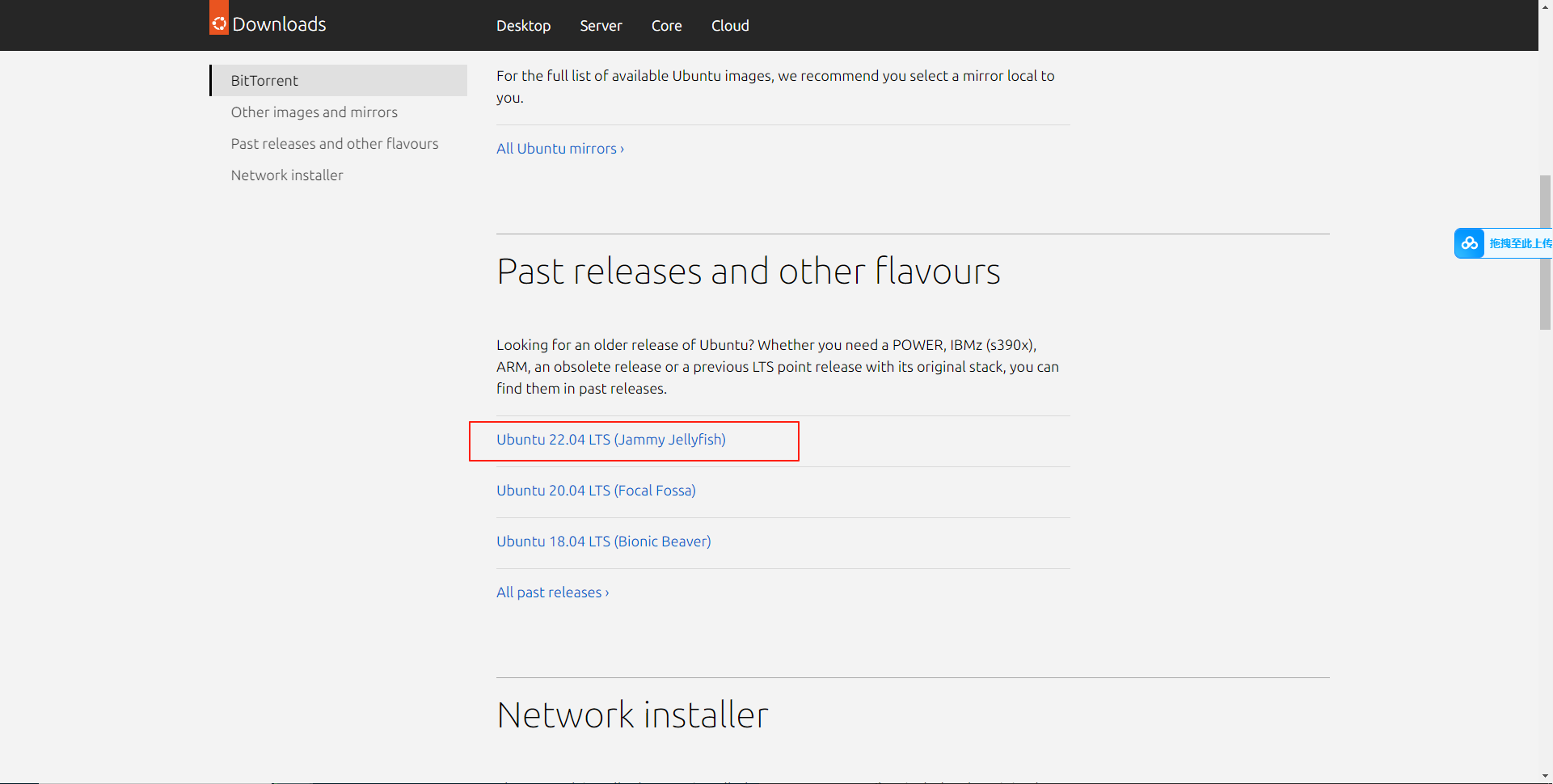Viewport: 1553px width, 784px height.
Task: Open the All past releases link
Action: [x=553, y=592]
